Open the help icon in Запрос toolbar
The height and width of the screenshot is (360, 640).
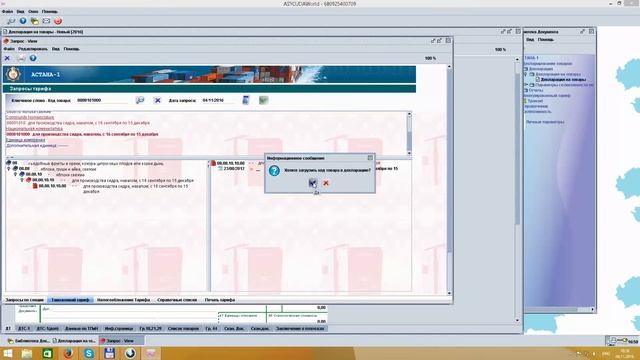pyautogui.click(x=33, y=58)
